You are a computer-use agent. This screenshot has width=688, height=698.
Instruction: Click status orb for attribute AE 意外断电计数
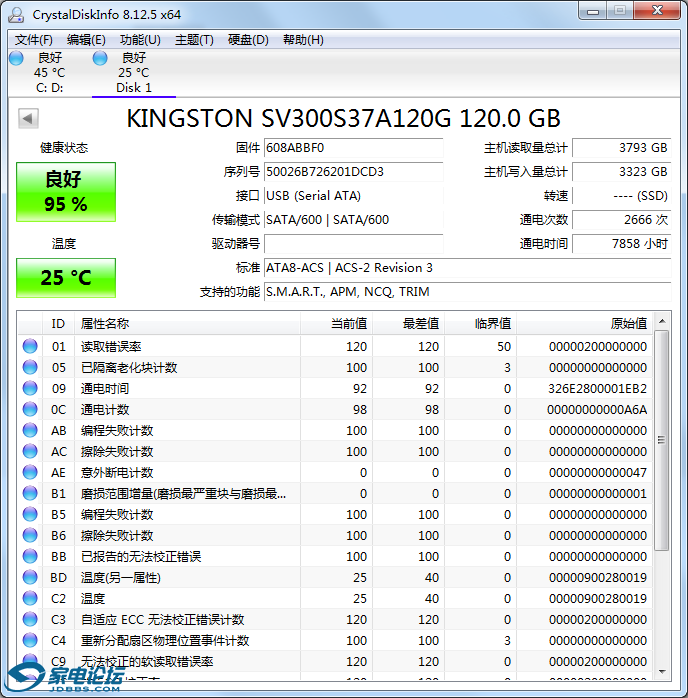(30, 472)
